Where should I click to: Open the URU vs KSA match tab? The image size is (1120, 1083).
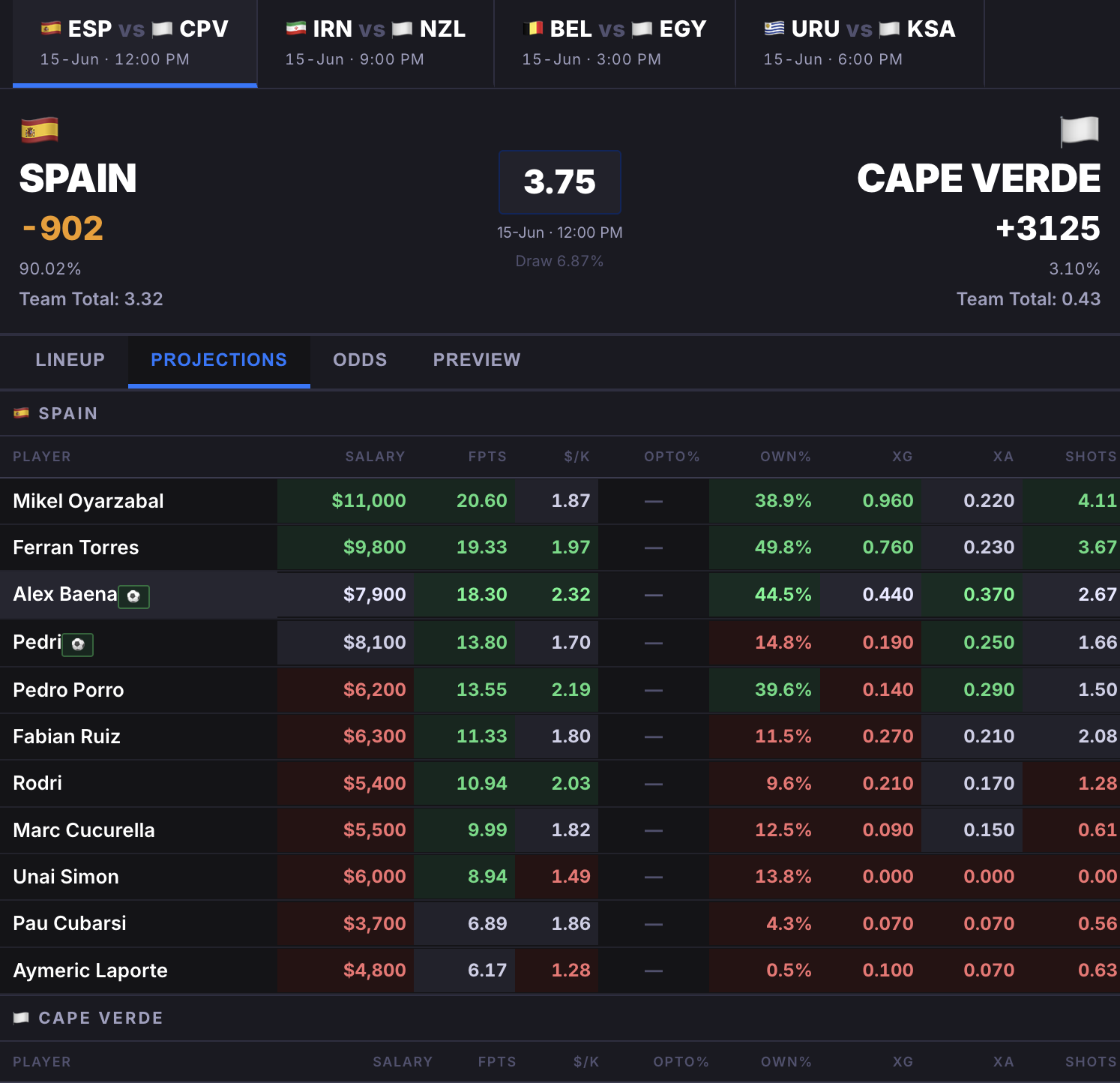[x=860, y=43]
